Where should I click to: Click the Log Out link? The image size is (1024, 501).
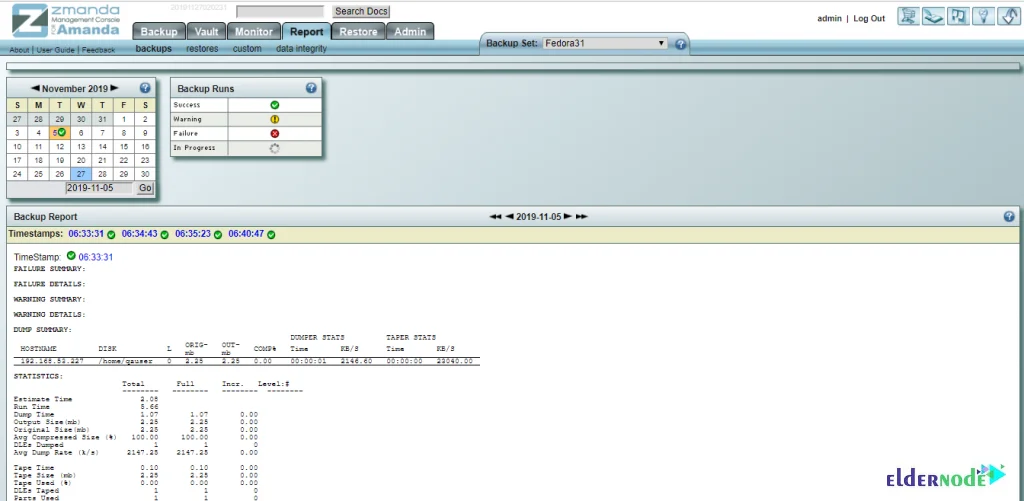[x=868, y=19]
